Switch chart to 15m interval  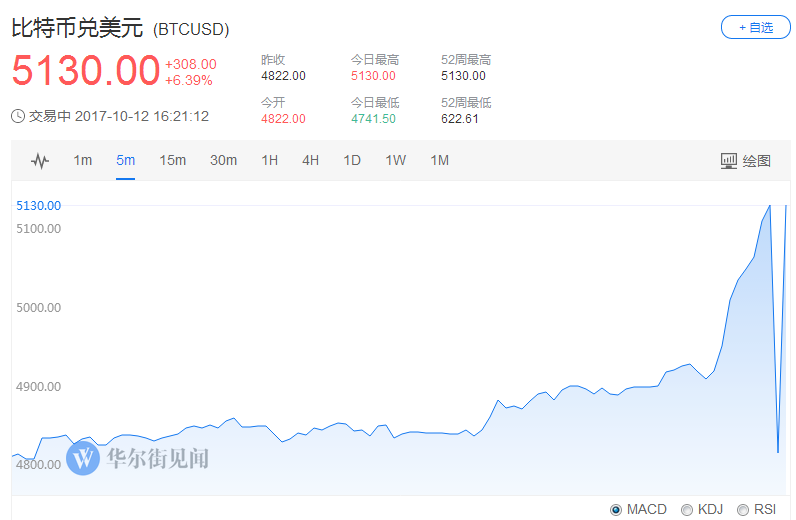[x=172, y=161]
